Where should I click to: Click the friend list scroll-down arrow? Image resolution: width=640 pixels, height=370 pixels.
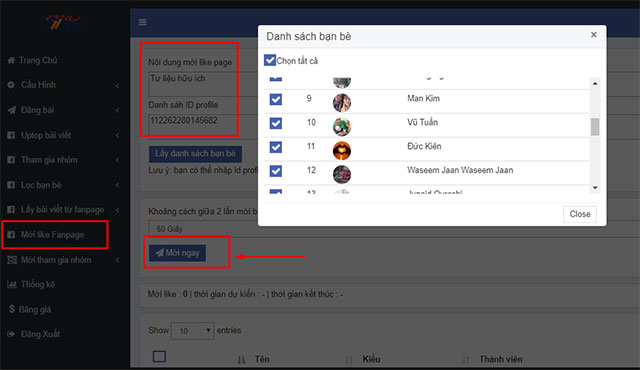click(x=595, y=188)
